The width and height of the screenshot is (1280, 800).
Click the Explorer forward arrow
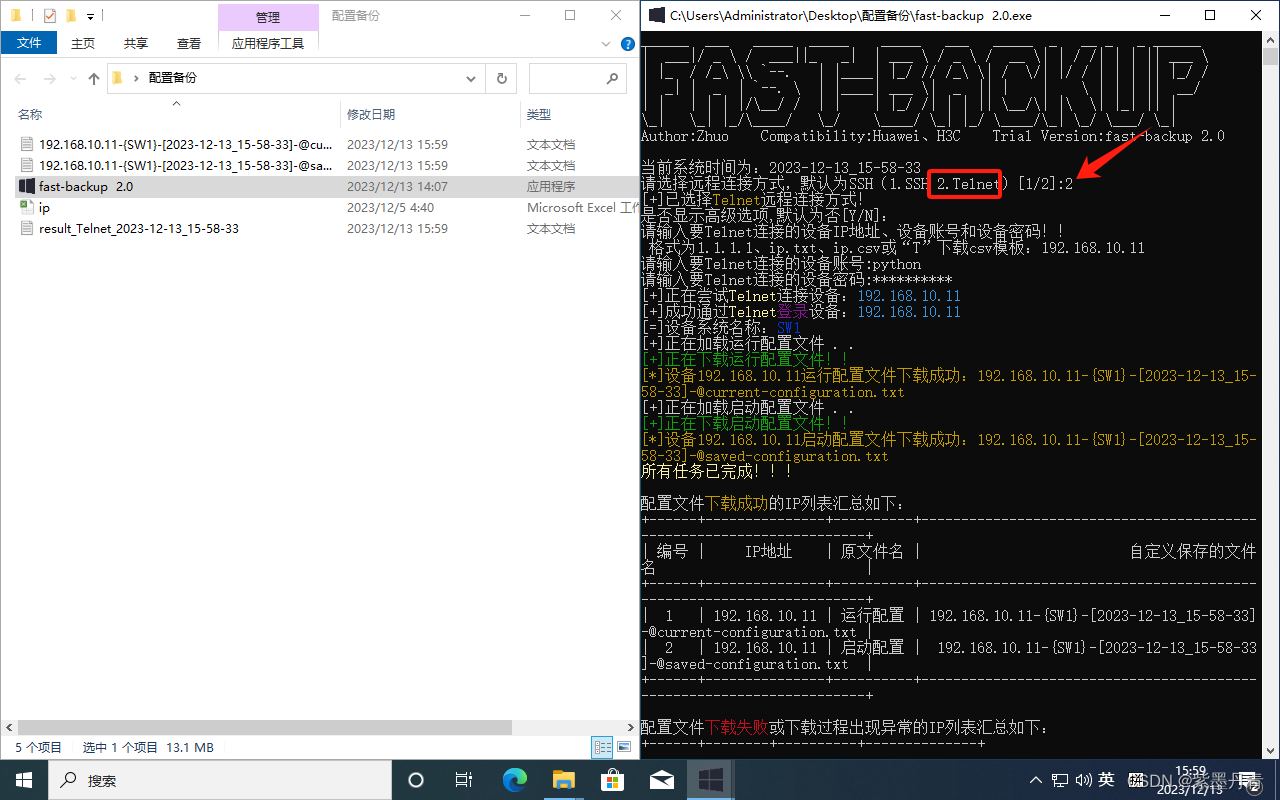[x=49, y=78]
